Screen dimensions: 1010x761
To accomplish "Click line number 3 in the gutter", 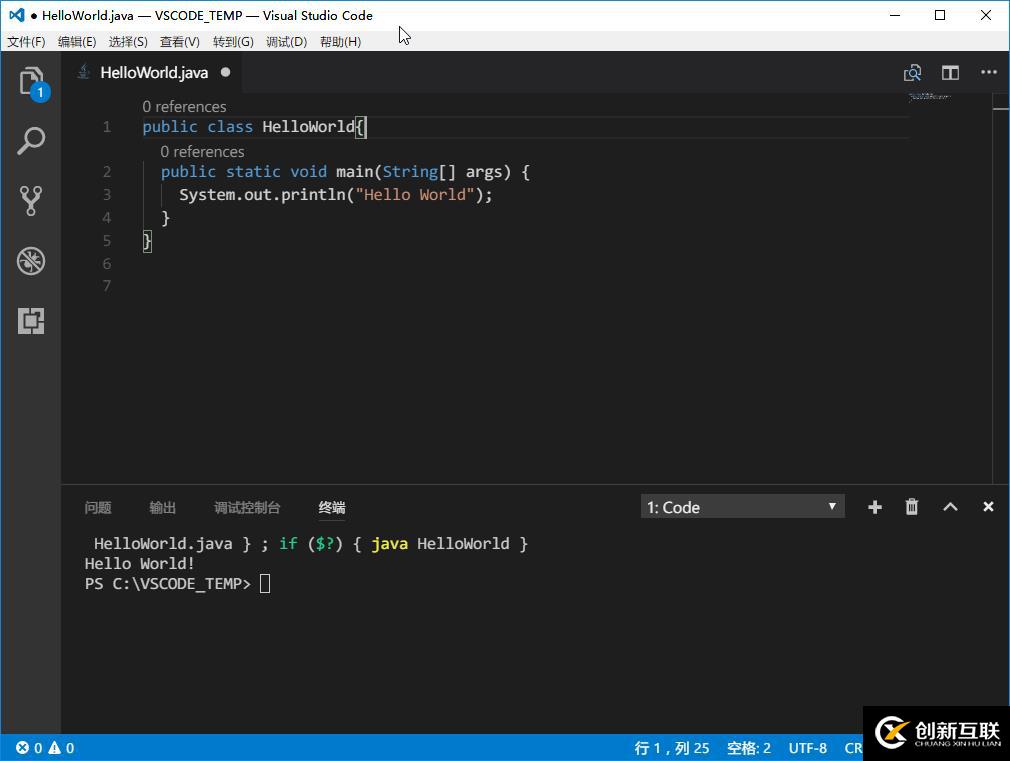I will [x=107, y=195].
